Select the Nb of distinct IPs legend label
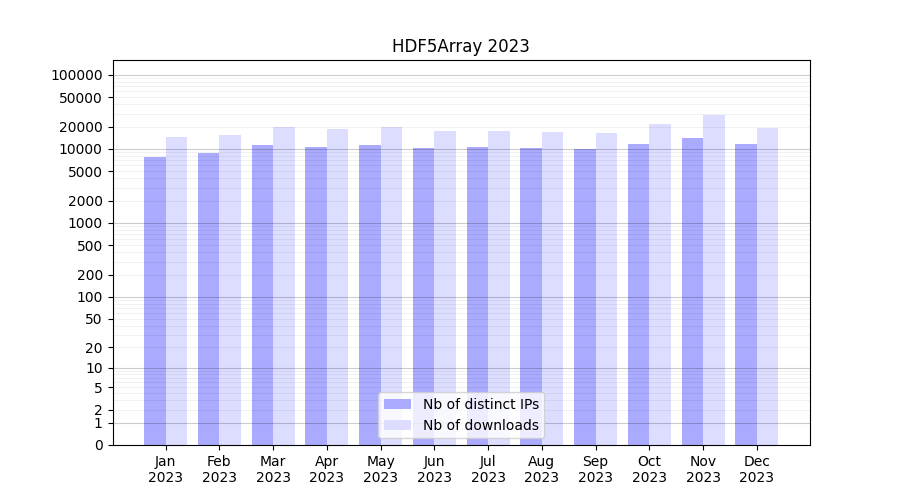The width and height of the screenshot is (900, 500). (x=480, y=404)
